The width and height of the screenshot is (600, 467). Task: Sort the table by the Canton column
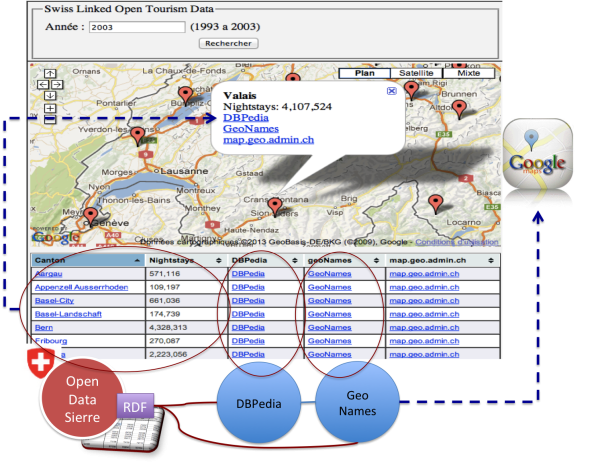(x=88, y=260)
